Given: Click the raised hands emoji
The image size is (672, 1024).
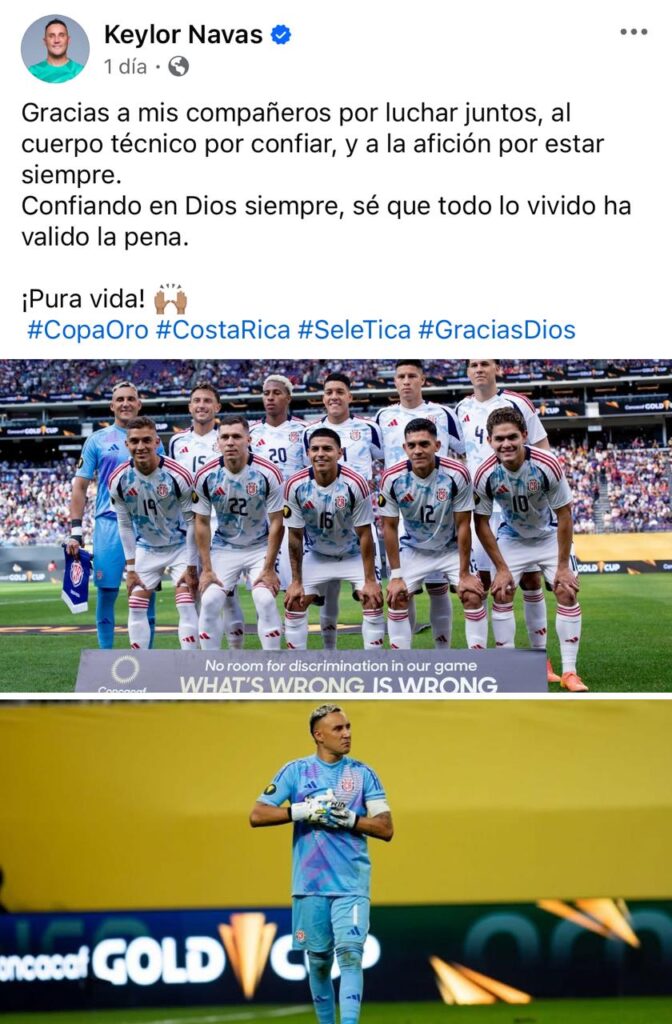Looking at the screenshot, I should (x=170, y=299).
